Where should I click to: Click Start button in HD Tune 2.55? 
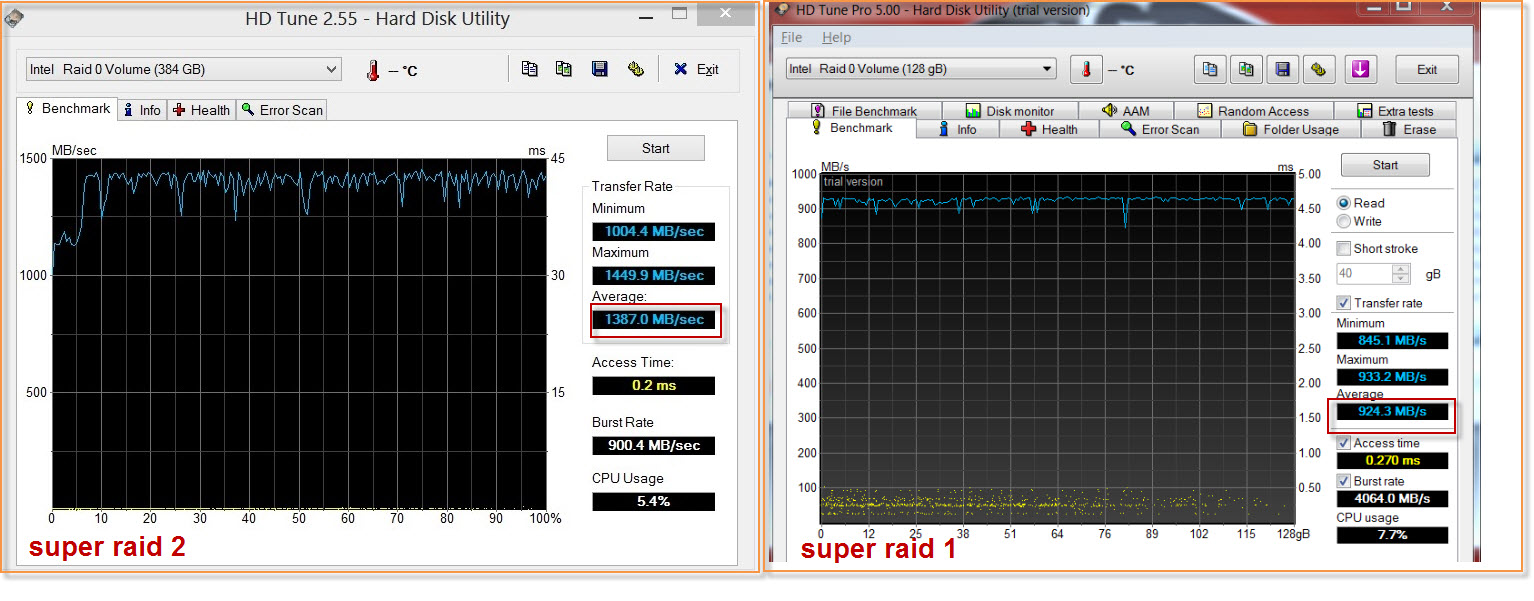click(656, 148)
